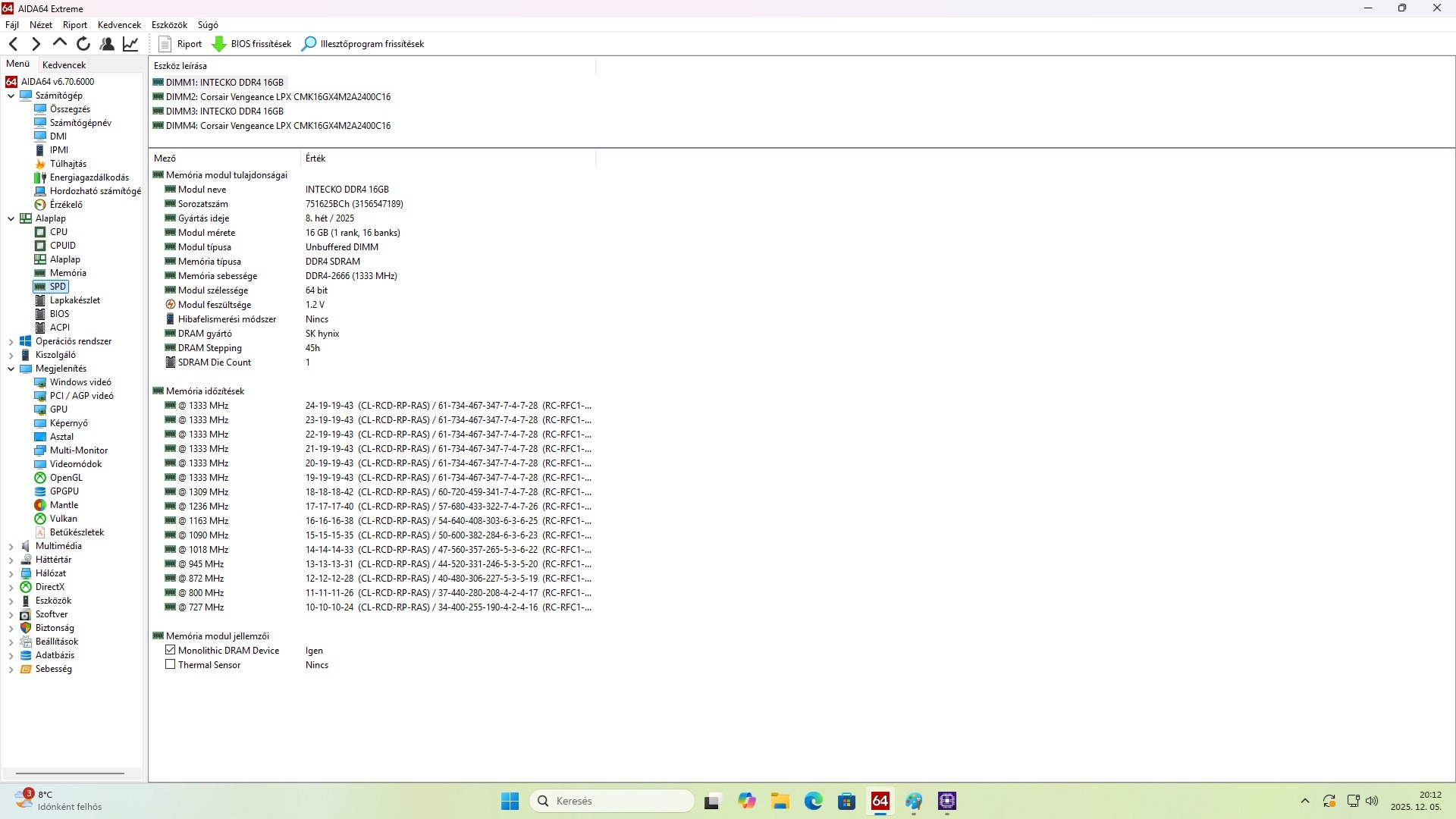Open the graph chart toolbar icon
The image size is (1456, 819).
(x=130, y=44)
